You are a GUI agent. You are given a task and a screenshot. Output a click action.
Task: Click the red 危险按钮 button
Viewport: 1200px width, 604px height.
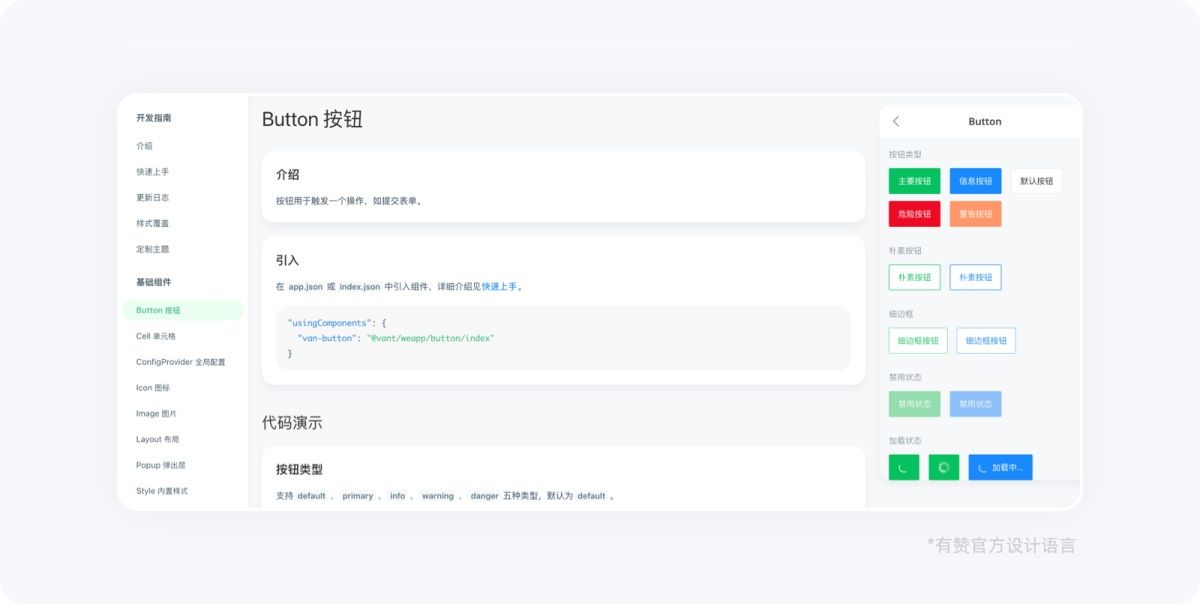coord(914,214)
